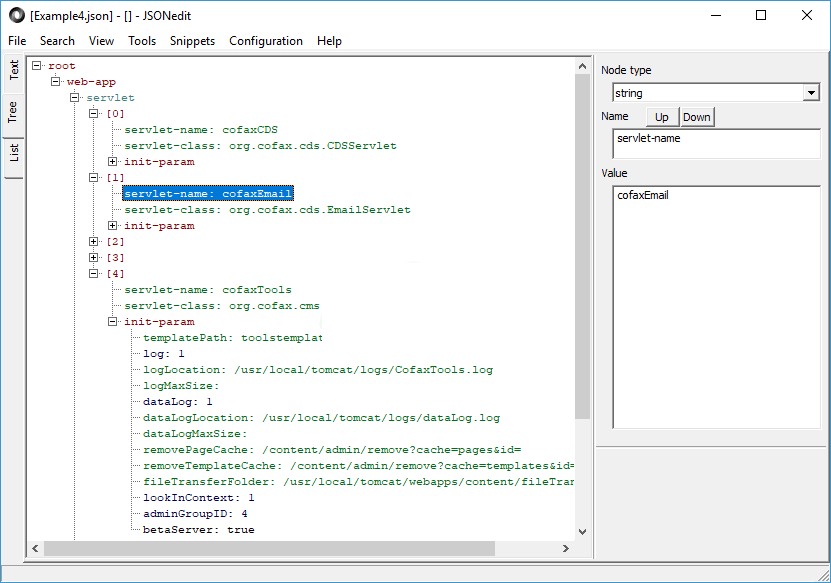Screen dimensions: 831x583
Task: Switch to the Text tab
Action: pos(13,69)
